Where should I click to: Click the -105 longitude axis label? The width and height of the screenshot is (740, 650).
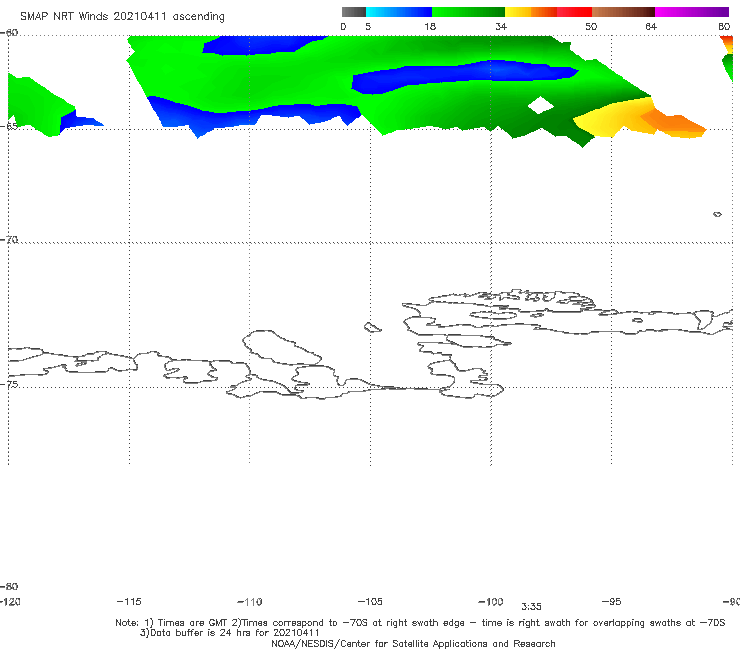[x=370, y=601]
